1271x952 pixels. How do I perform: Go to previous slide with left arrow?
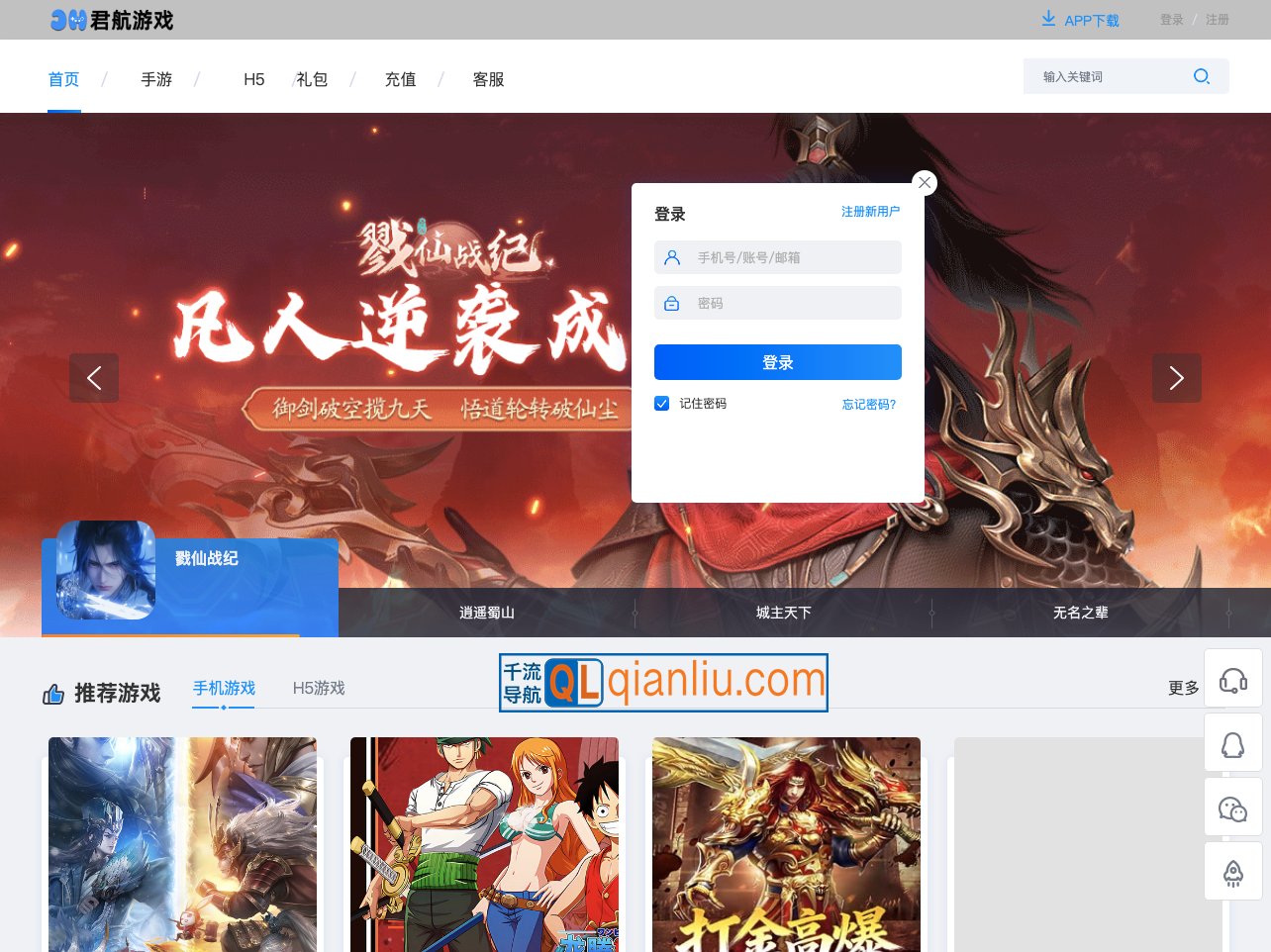coord(94,377)
